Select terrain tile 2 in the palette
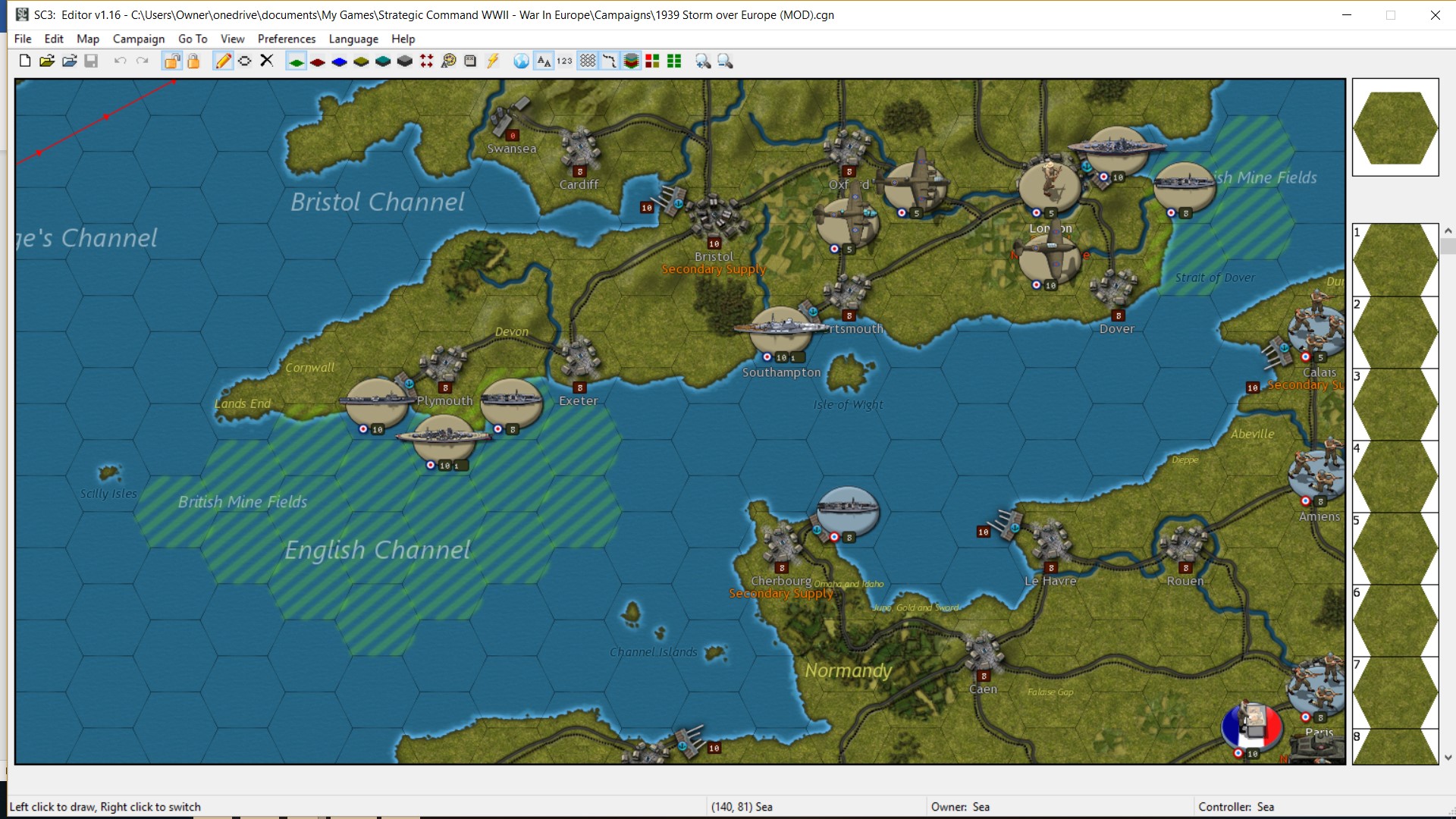The width and height of the screenshot is (1456, 819). [1395, 332]
